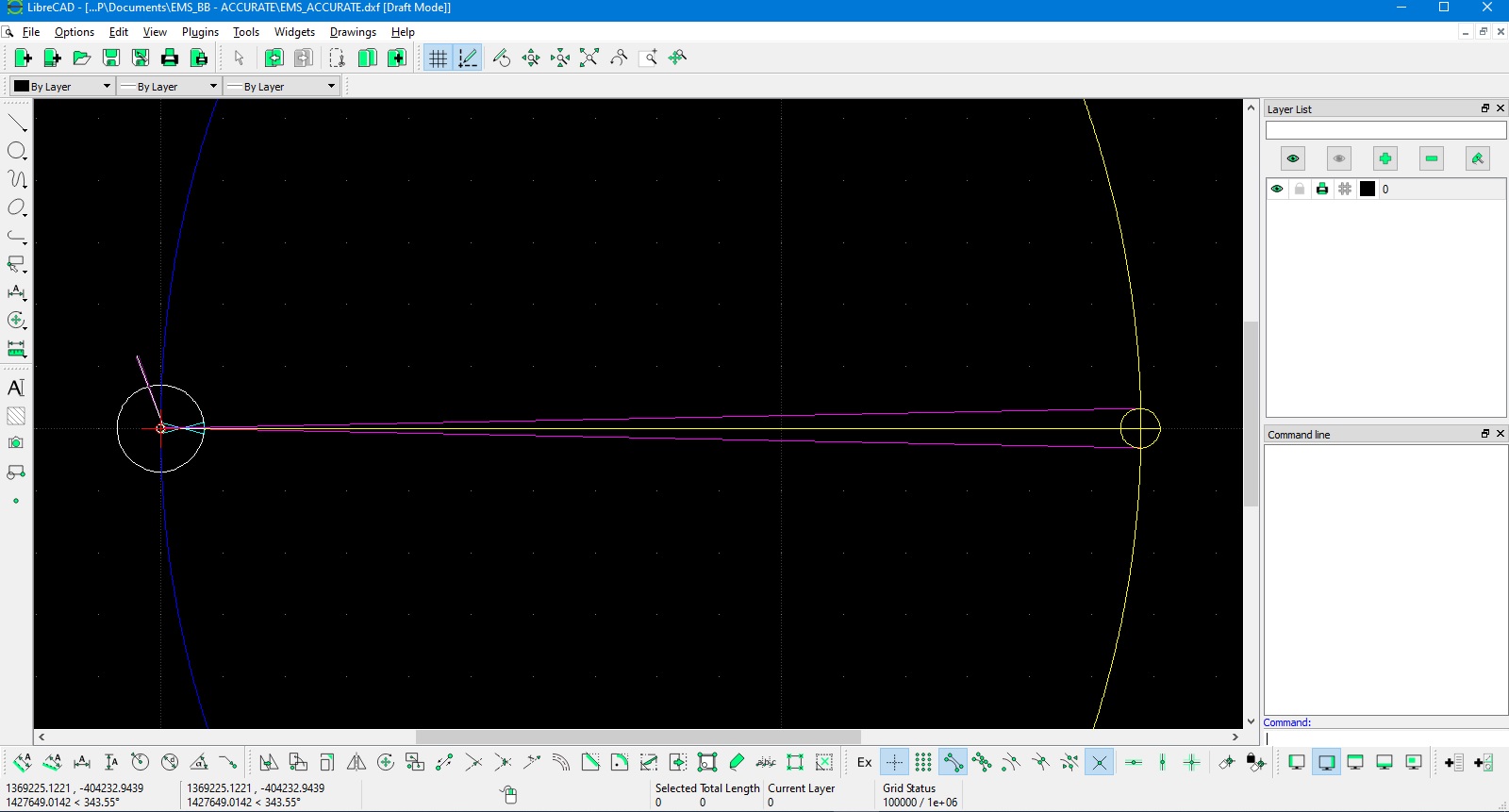Image resolution: width=1509 pixels, height=812 pixels.
Task: Click the Zoom In icon
Action: click(531, 58)
